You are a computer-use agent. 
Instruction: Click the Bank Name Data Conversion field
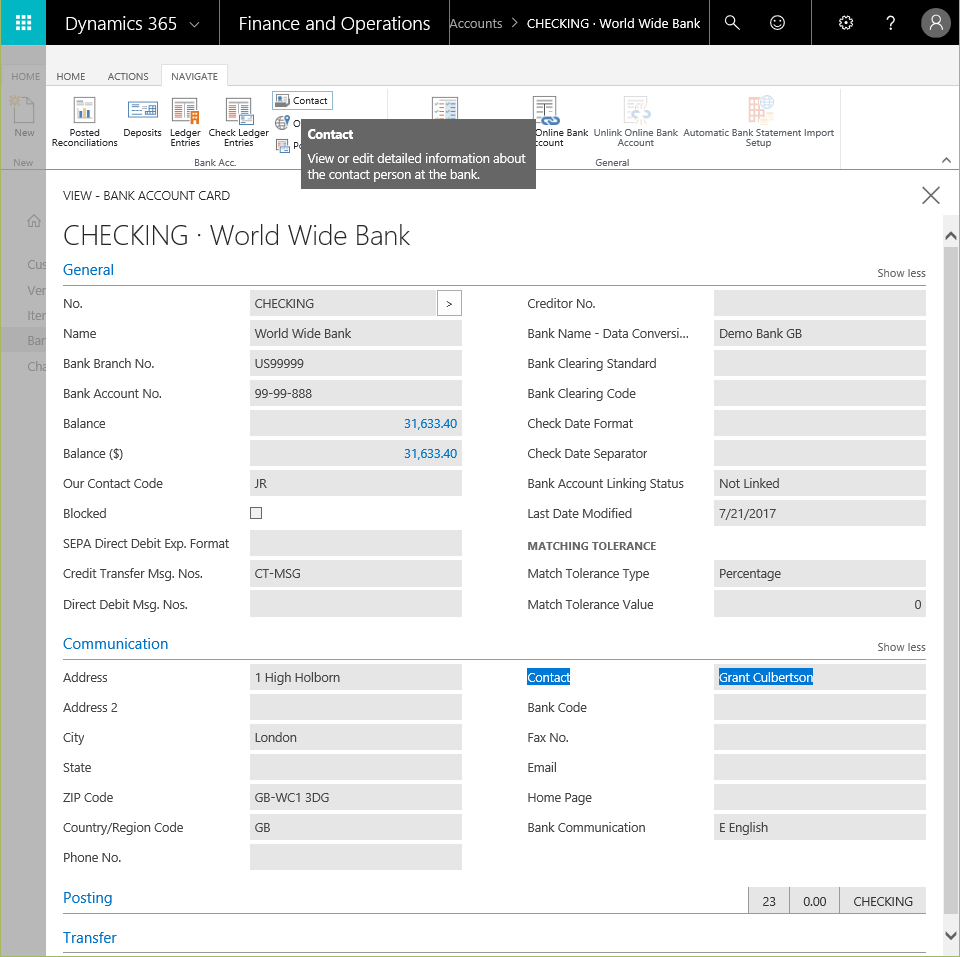[820, 334]
